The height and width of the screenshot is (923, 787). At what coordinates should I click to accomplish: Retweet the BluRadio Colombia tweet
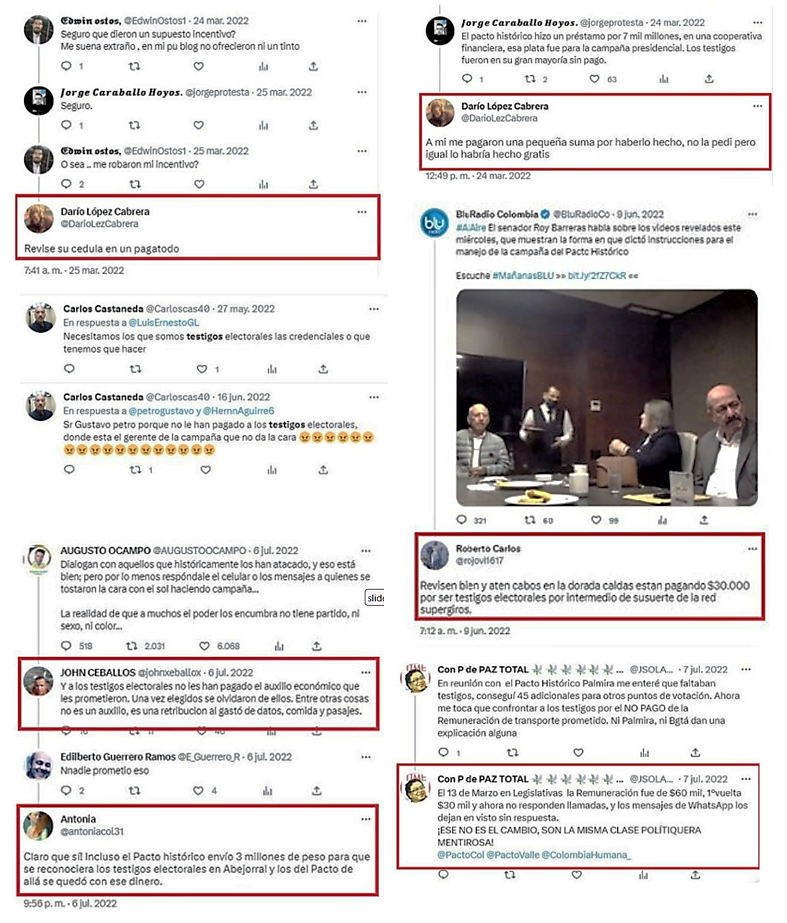pyautogui.click(x=530, y=520)
